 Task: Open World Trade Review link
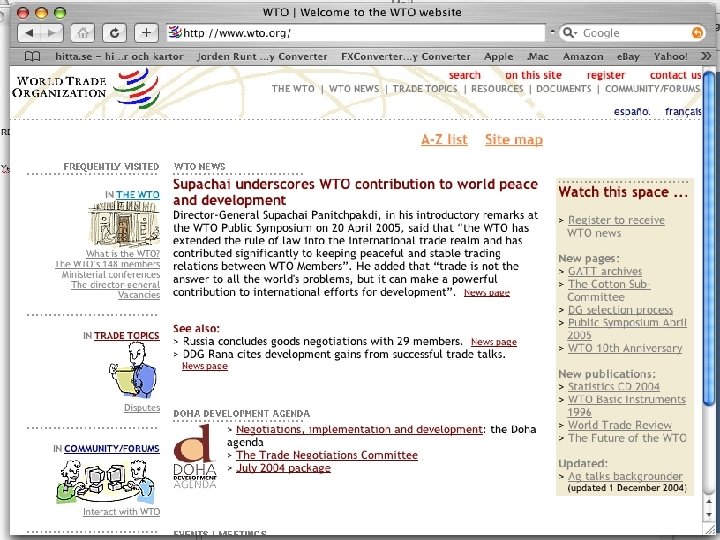point(619,425)
